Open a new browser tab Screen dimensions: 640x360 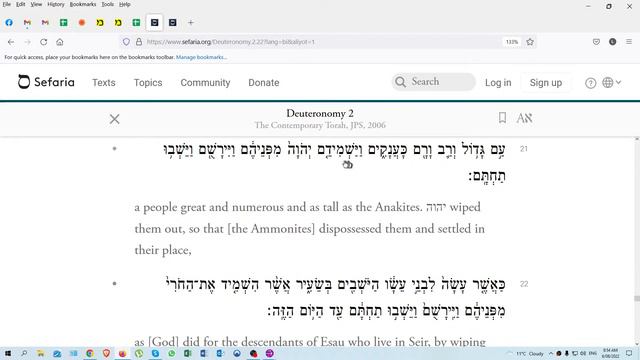click(x=191, y=22)
